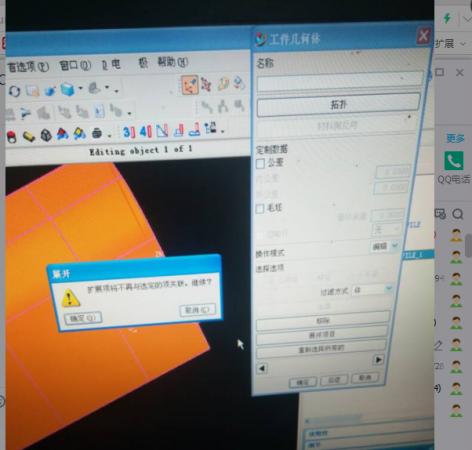Click the 名称 text input field

tap(340, 81)
